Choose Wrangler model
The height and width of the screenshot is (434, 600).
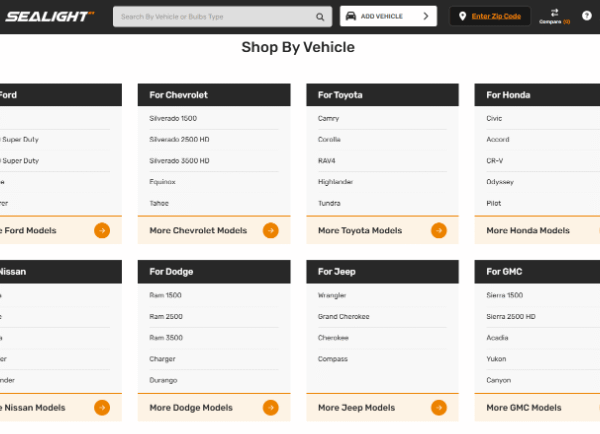click(332, 295)
